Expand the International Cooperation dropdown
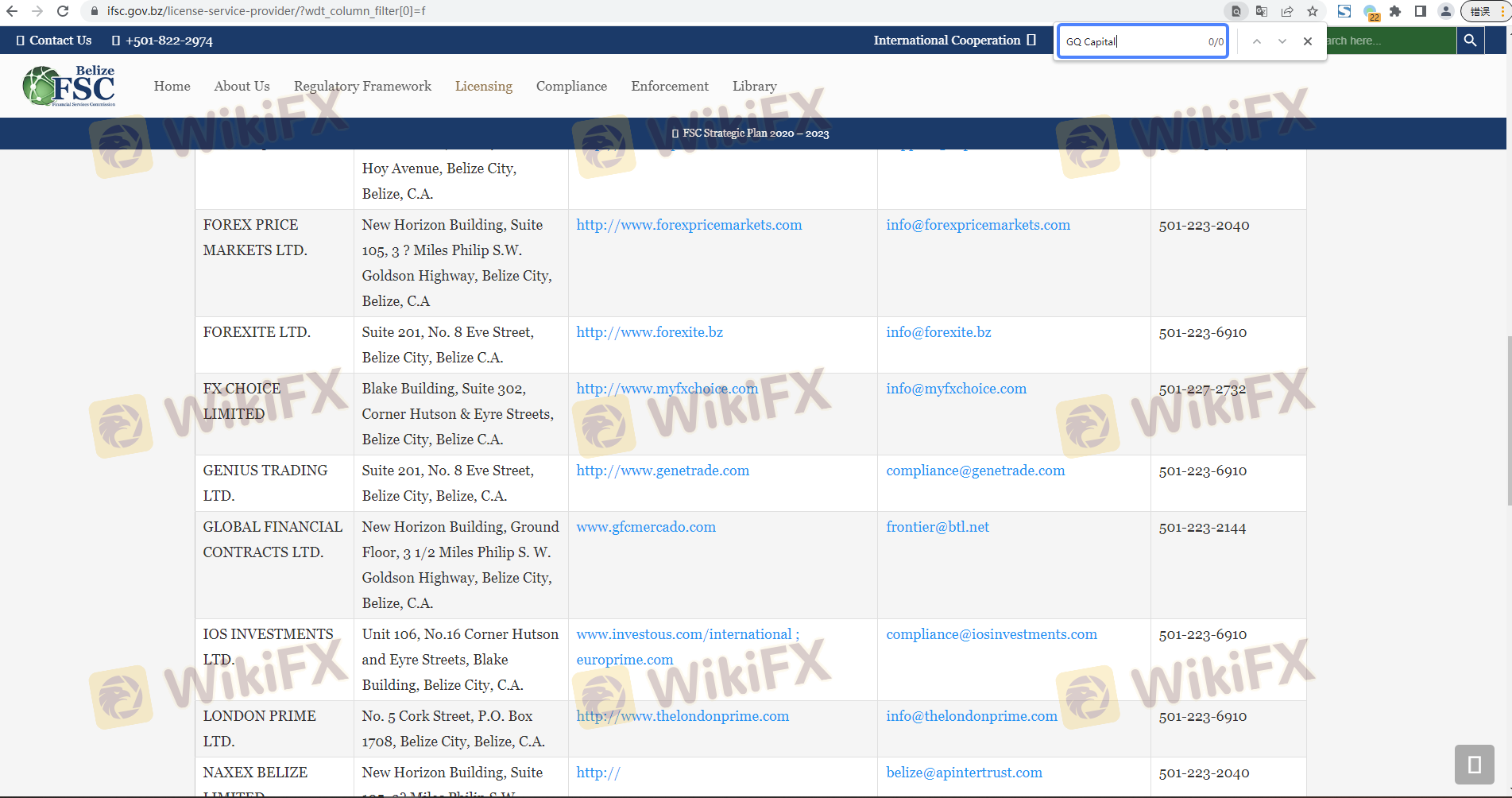Viewport: 1512px width, 798px height. tap(953, 41)
